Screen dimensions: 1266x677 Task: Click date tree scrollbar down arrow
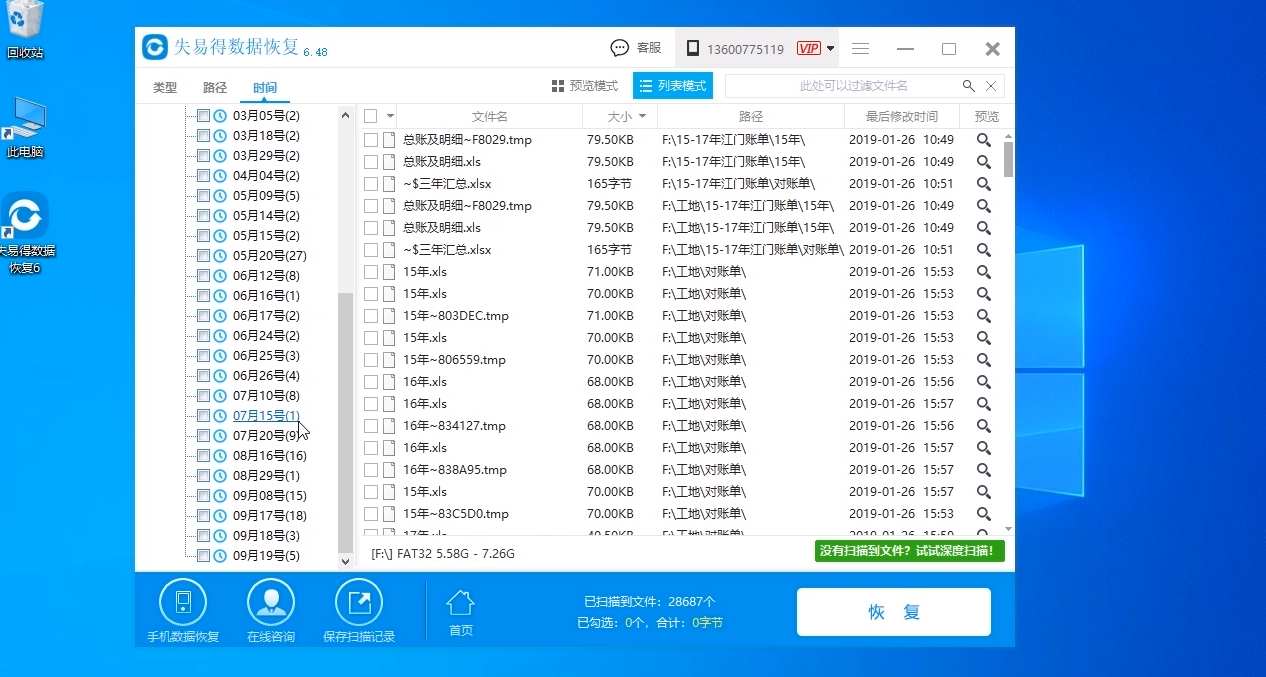point(346,561)
